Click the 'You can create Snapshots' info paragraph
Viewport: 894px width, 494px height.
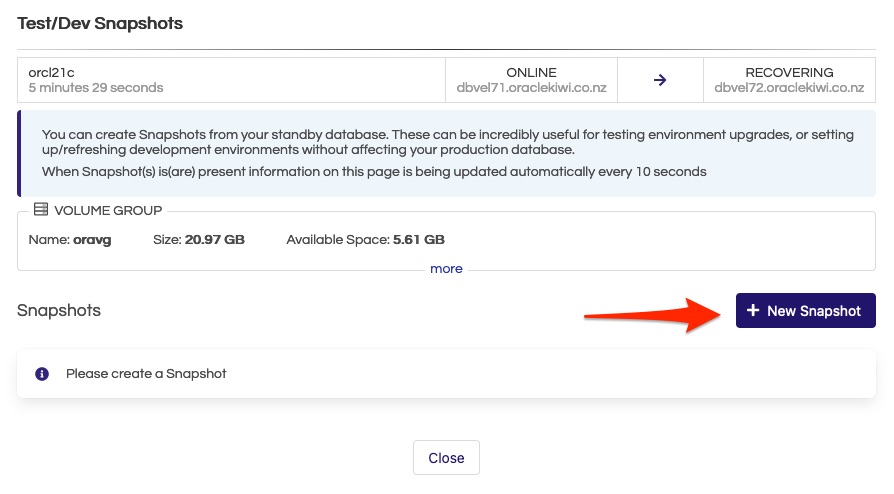pos(448,142)
